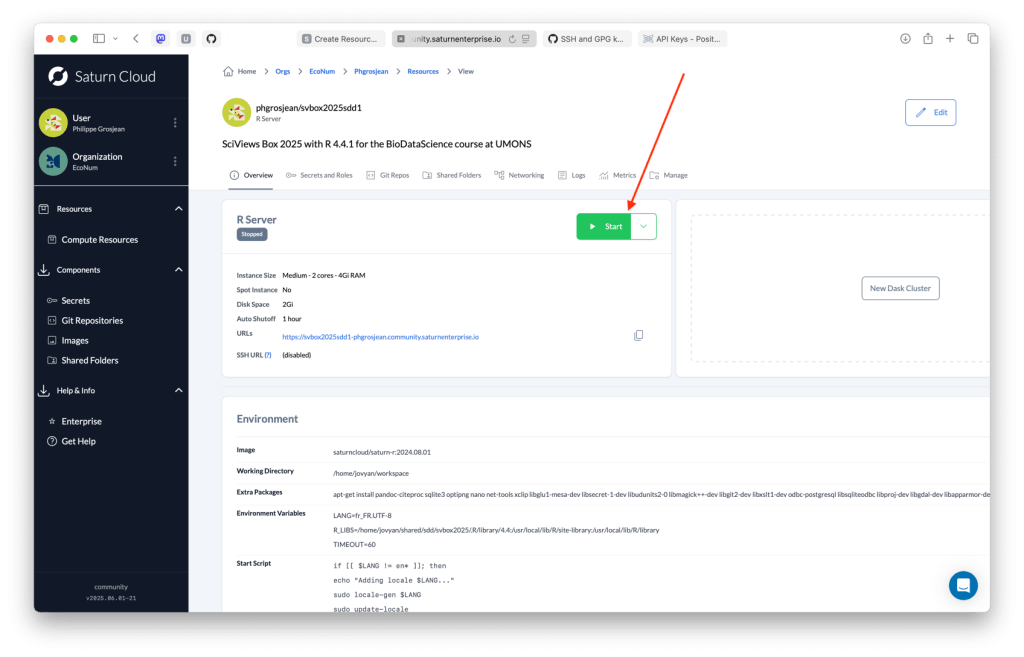Click the Stopped status badge
This screenshot has width=1024, height=657.
pos(251,234)
